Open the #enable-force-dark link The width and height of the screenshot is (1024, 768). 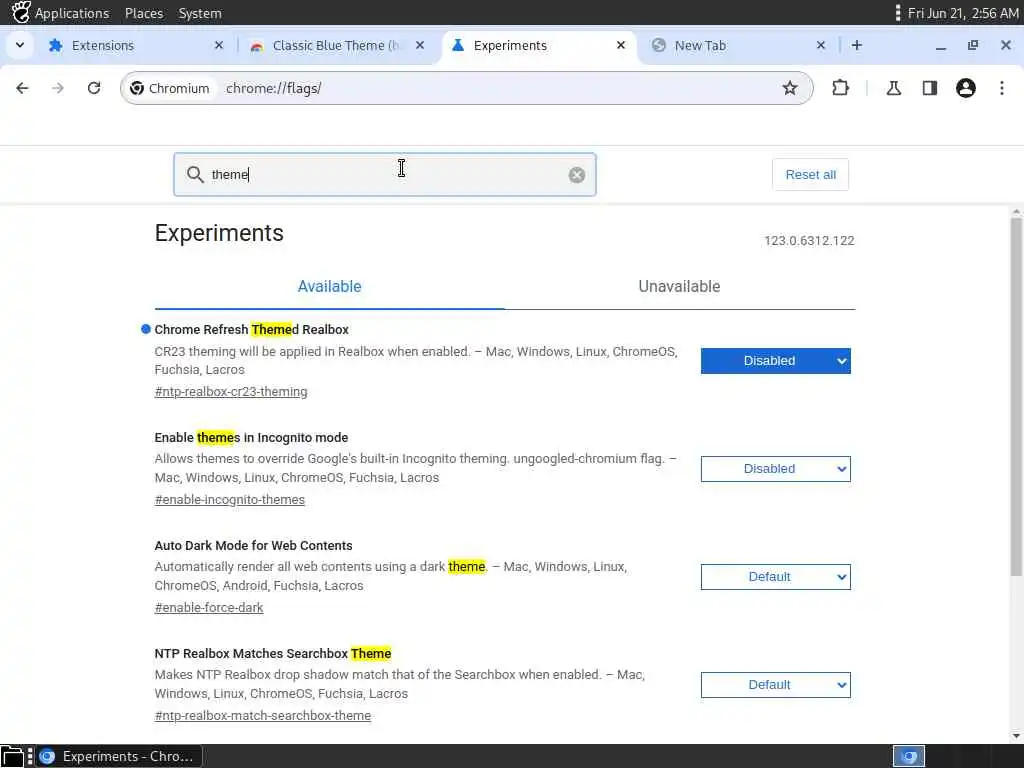pos(209,607)
